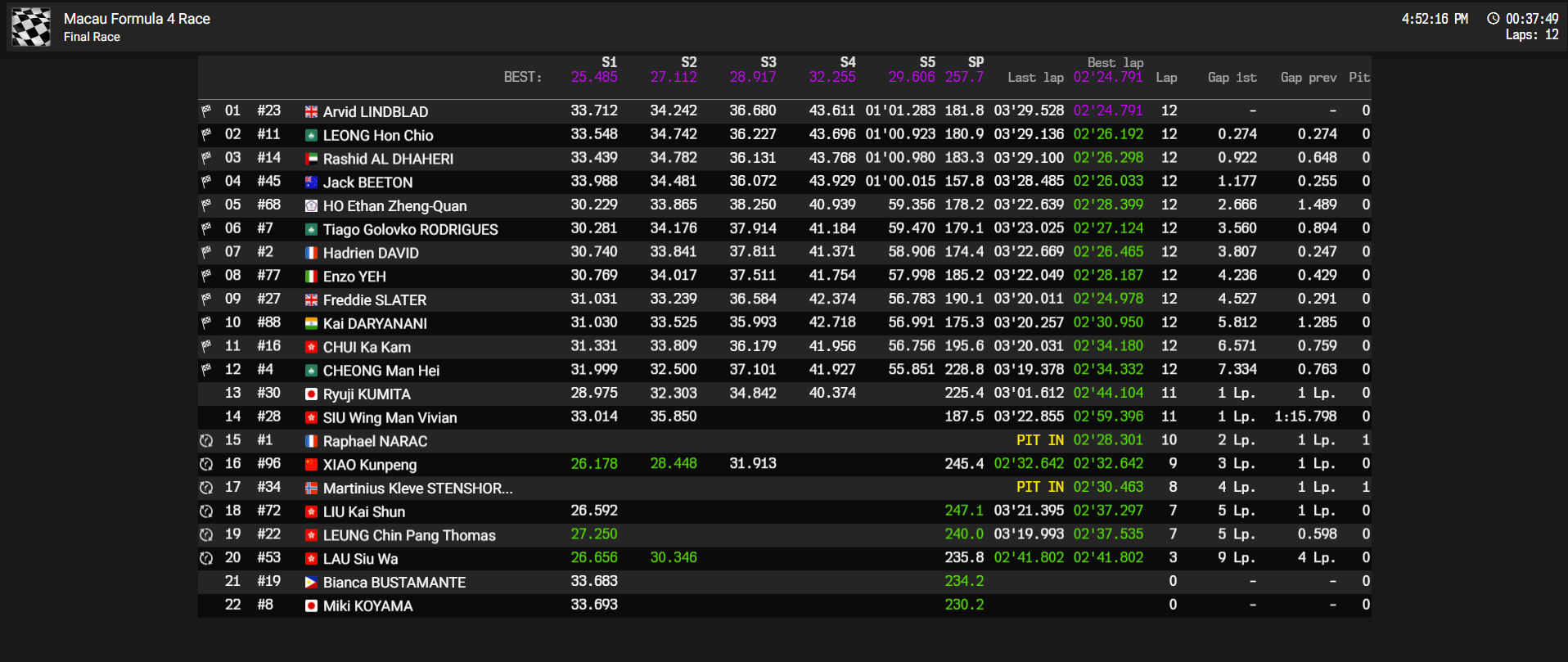Click the 4:52:16 PM clock time
Viewport: 1568px width, 662px height.
click(1435, 19)
